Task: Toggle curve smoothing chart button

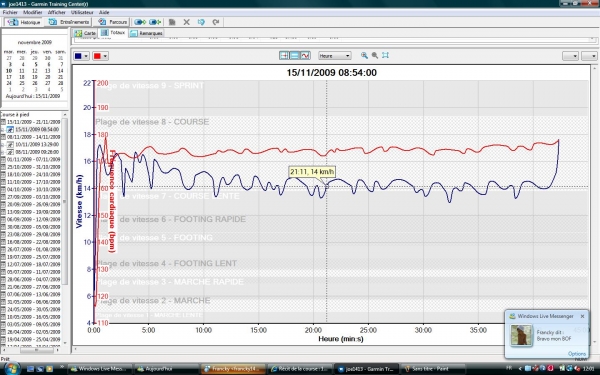Action: tap(305, 56)
